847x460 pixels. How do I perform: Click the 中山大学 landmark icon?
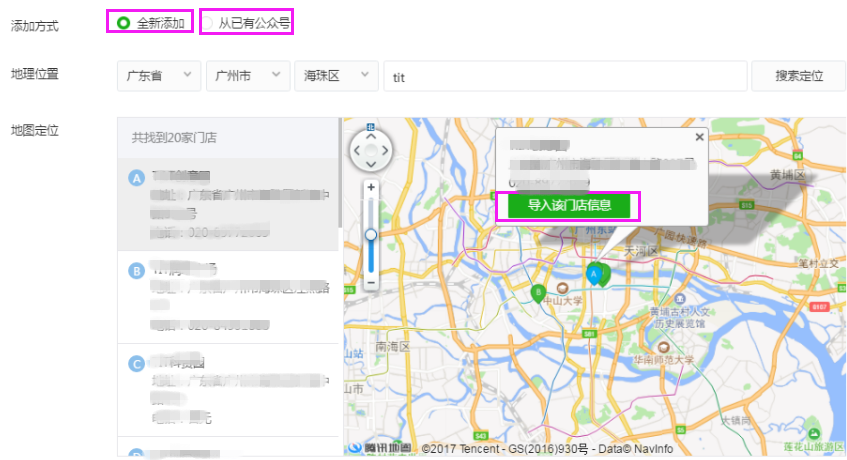click(562, 287)
